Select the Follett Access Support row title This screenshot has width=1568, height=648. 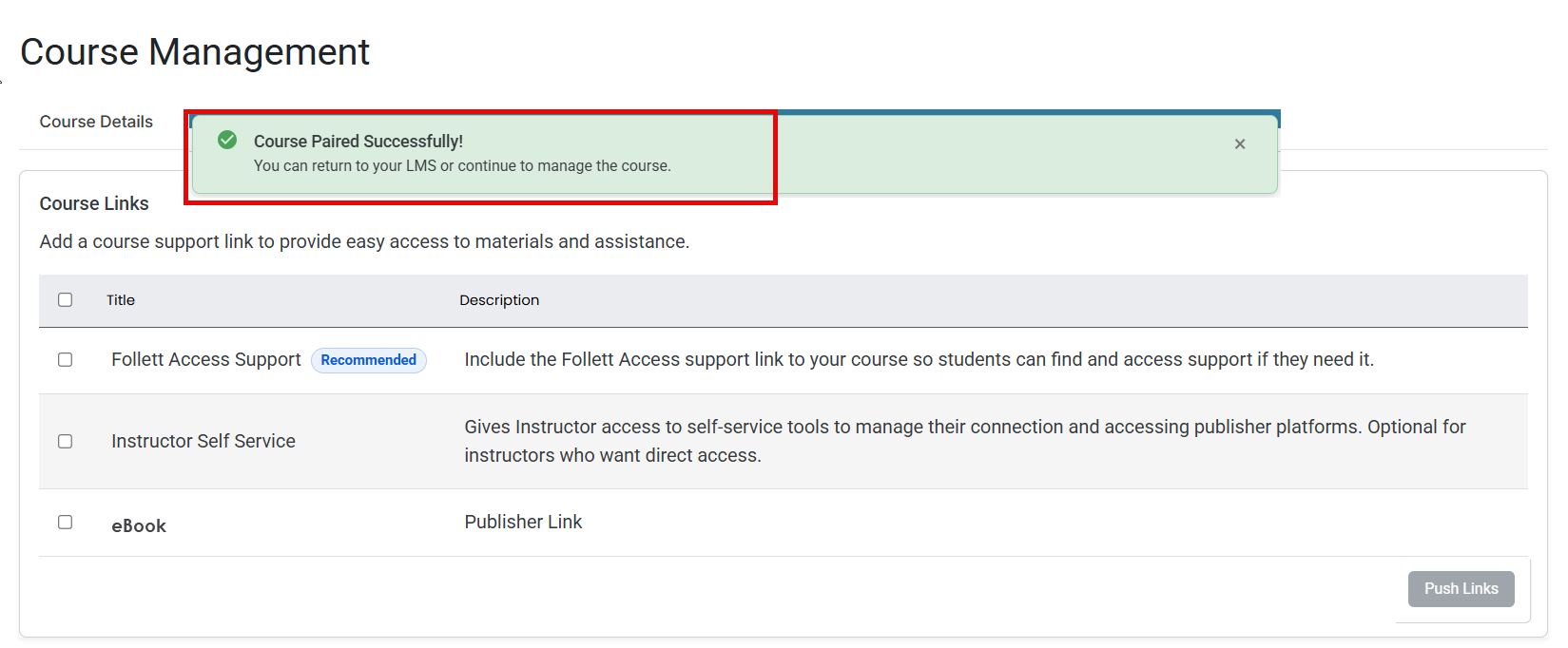coord(206,360)
